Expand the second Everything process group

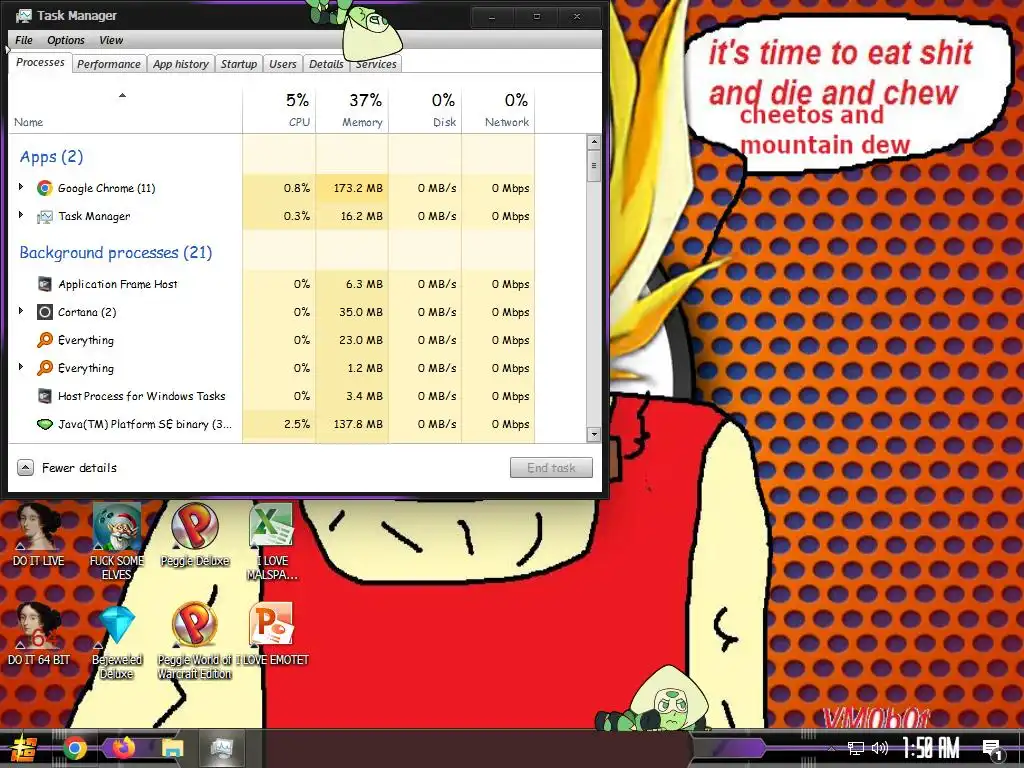(x=21, y=367)
